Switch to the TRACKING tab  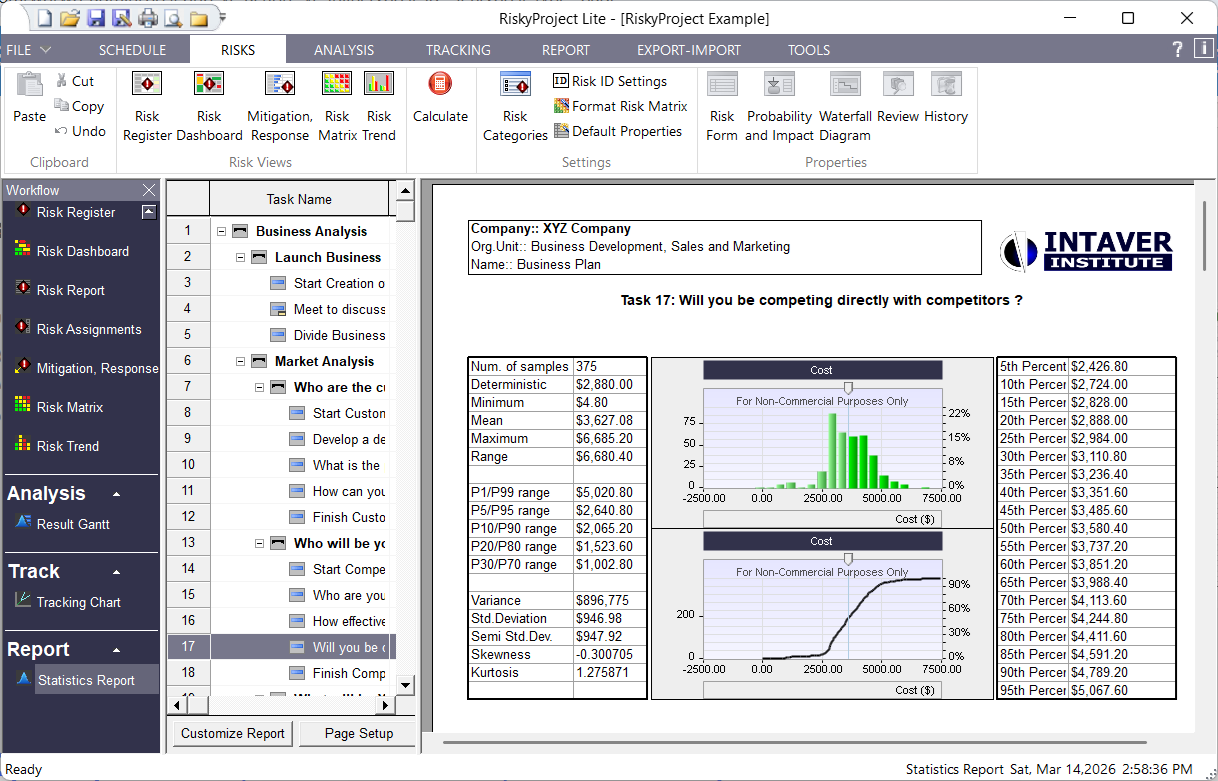click(x=457, y=49)
